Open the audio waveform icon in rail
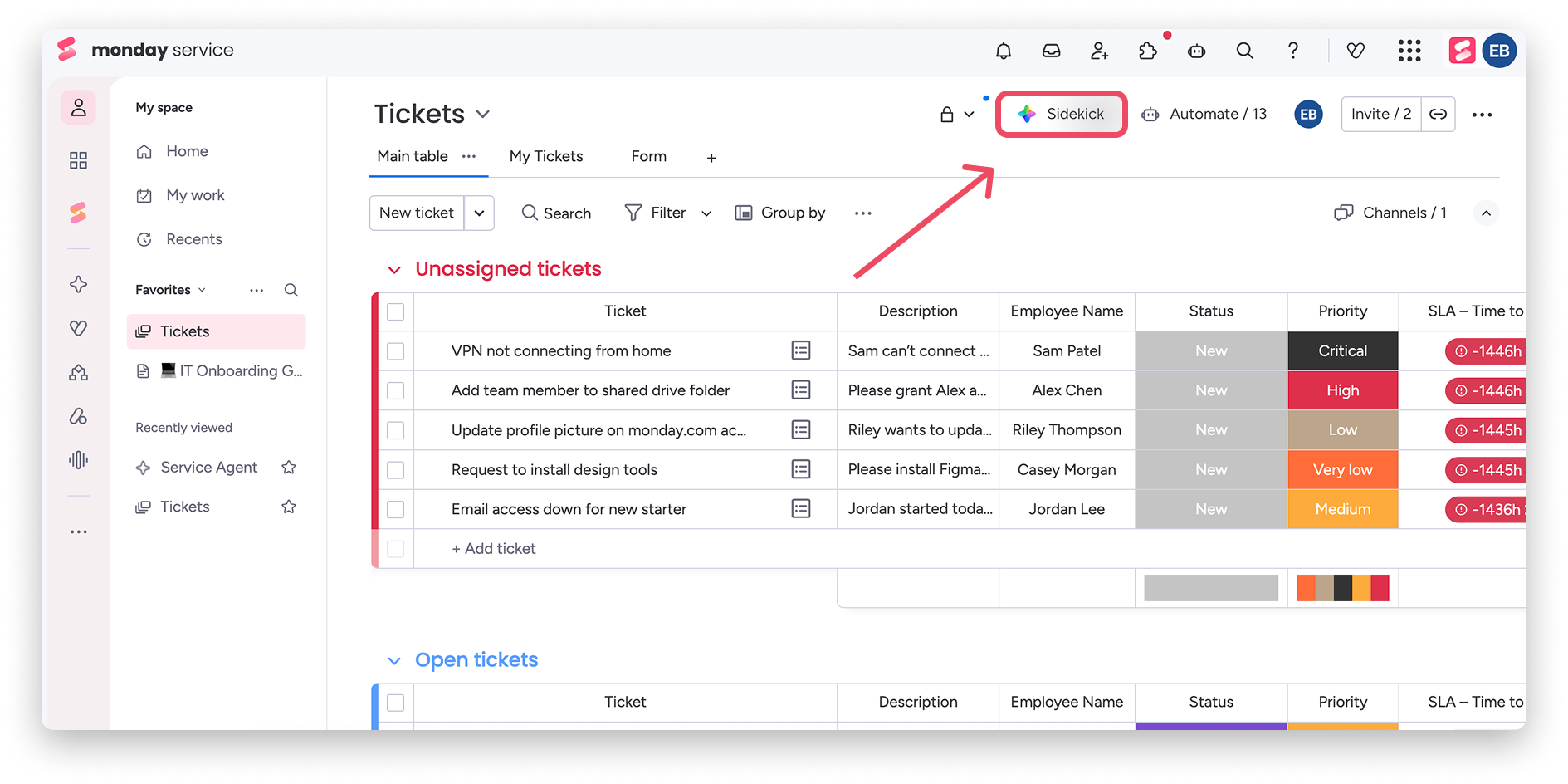1568x784 pixels. 79,460
